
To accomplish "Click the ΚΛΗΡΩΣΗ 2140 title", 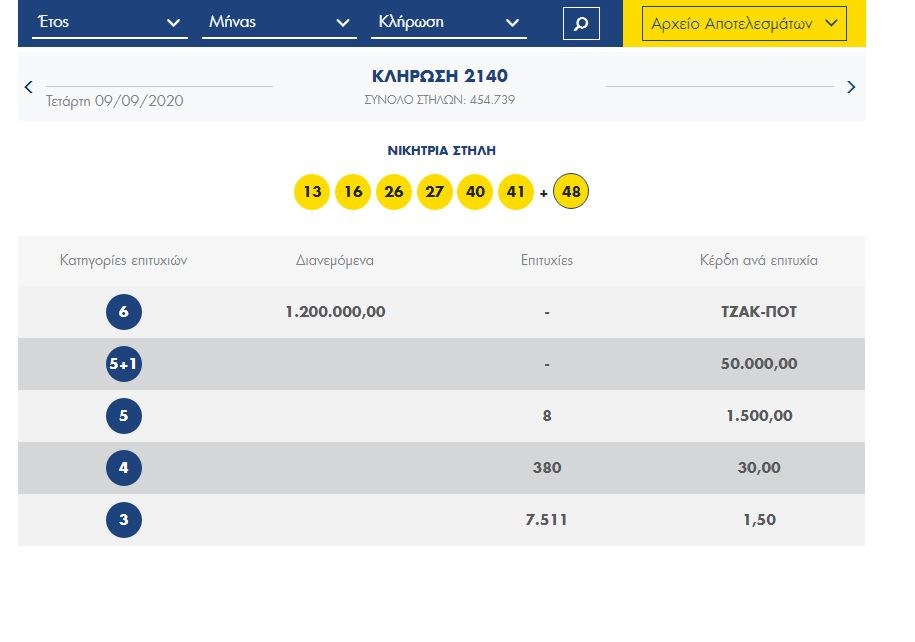I will coord(440,76).
